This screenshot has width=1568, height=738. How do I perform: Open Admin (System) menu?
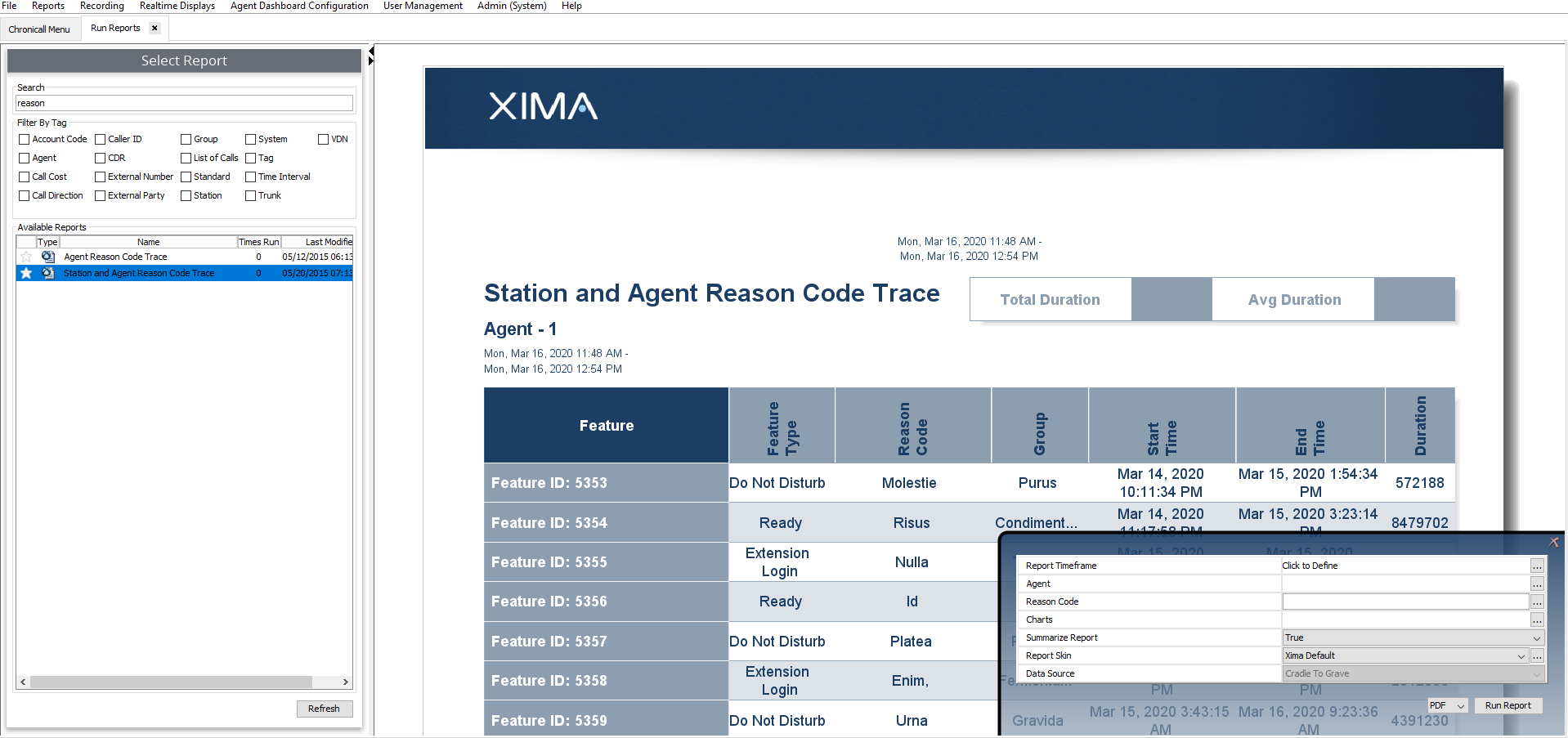click(x=512, y=6)
